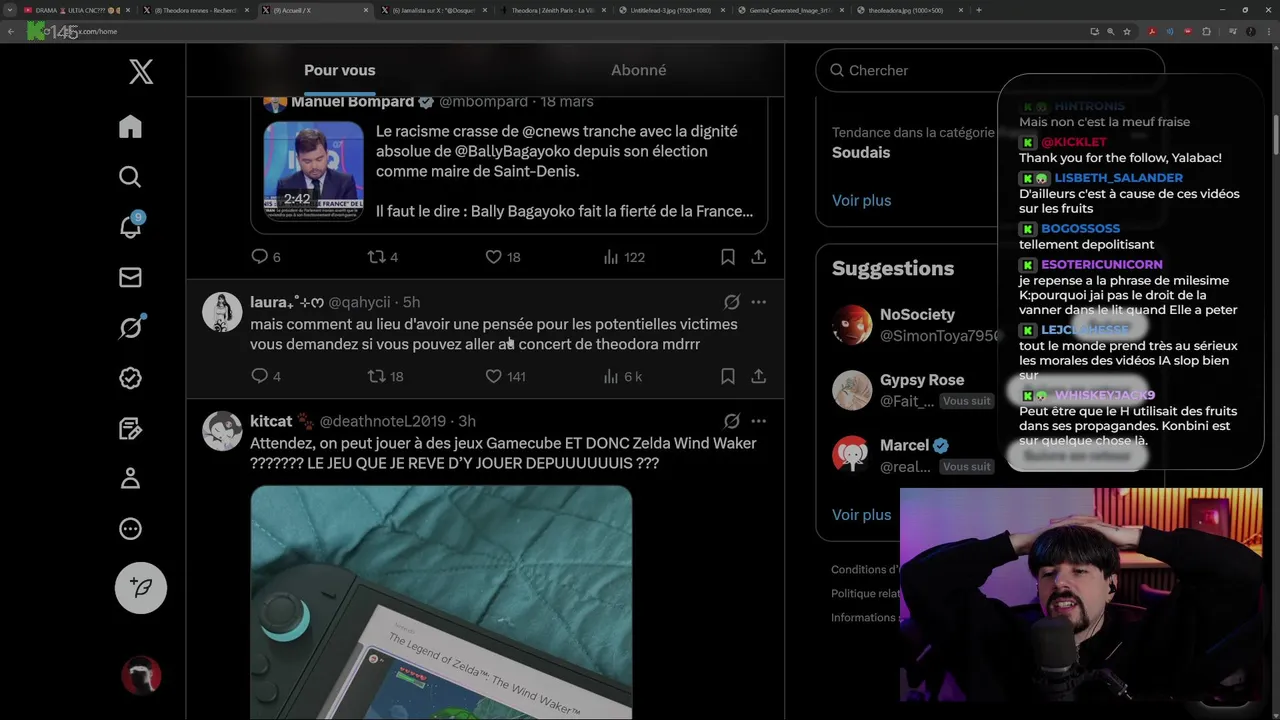The width and height of the screenshot is (1280, 720).
Task: Go to Home via house icon
Action: (x=130, y=126)
